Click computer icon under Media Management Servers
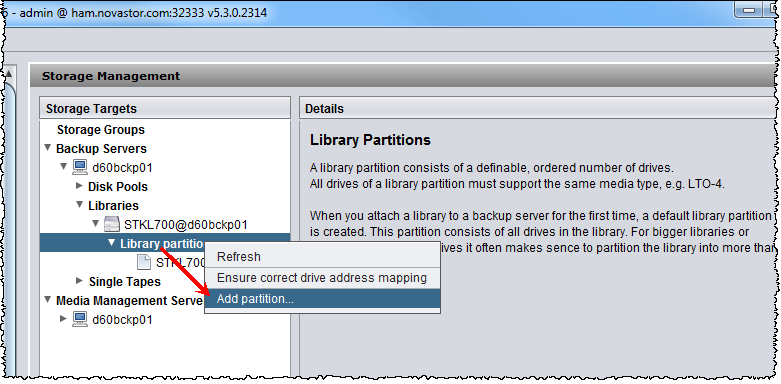Screen dimensions: 781x384 pyautogui.click(x=80, y=319)
